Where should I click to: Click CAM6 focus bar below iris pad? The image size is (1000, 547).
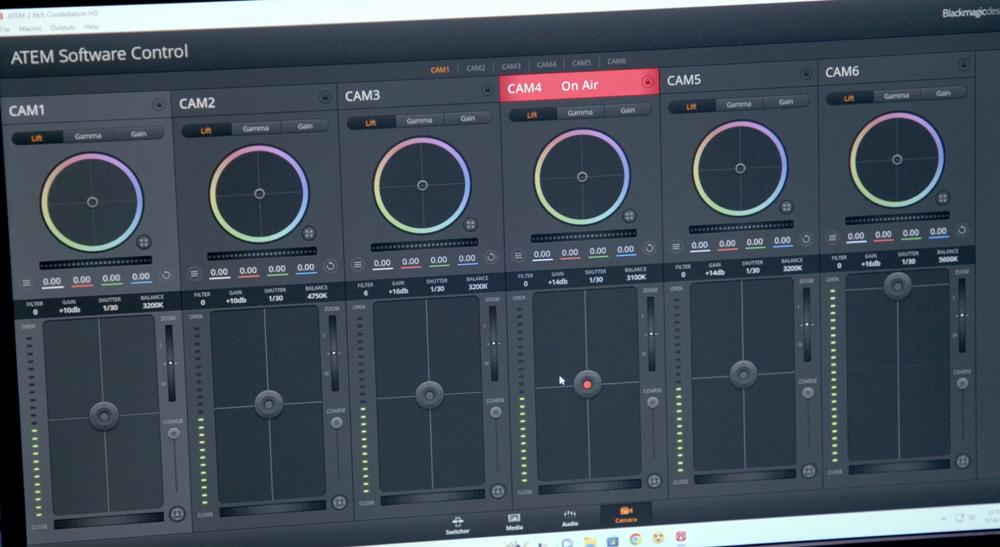point(901,467)
